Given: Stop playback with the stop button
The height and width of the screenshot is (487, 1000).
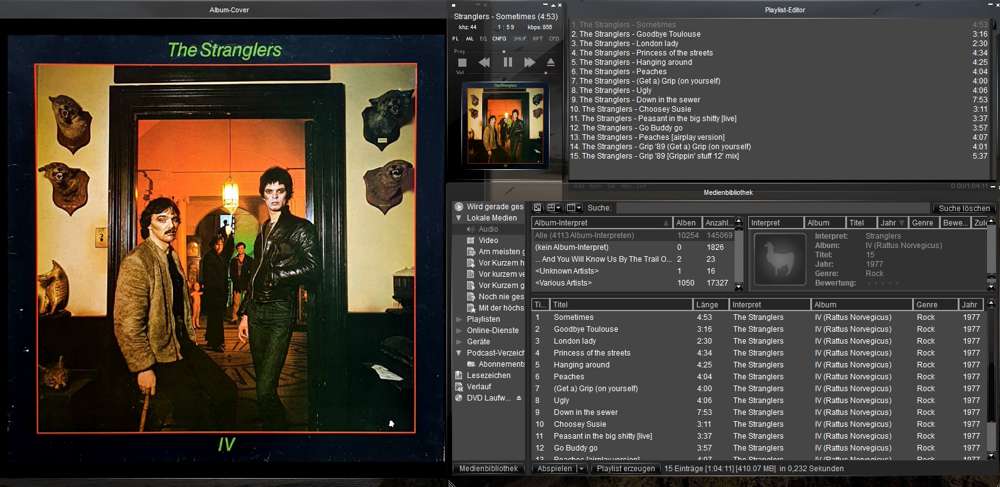Looking at the screenshot, I should (462, 62).
